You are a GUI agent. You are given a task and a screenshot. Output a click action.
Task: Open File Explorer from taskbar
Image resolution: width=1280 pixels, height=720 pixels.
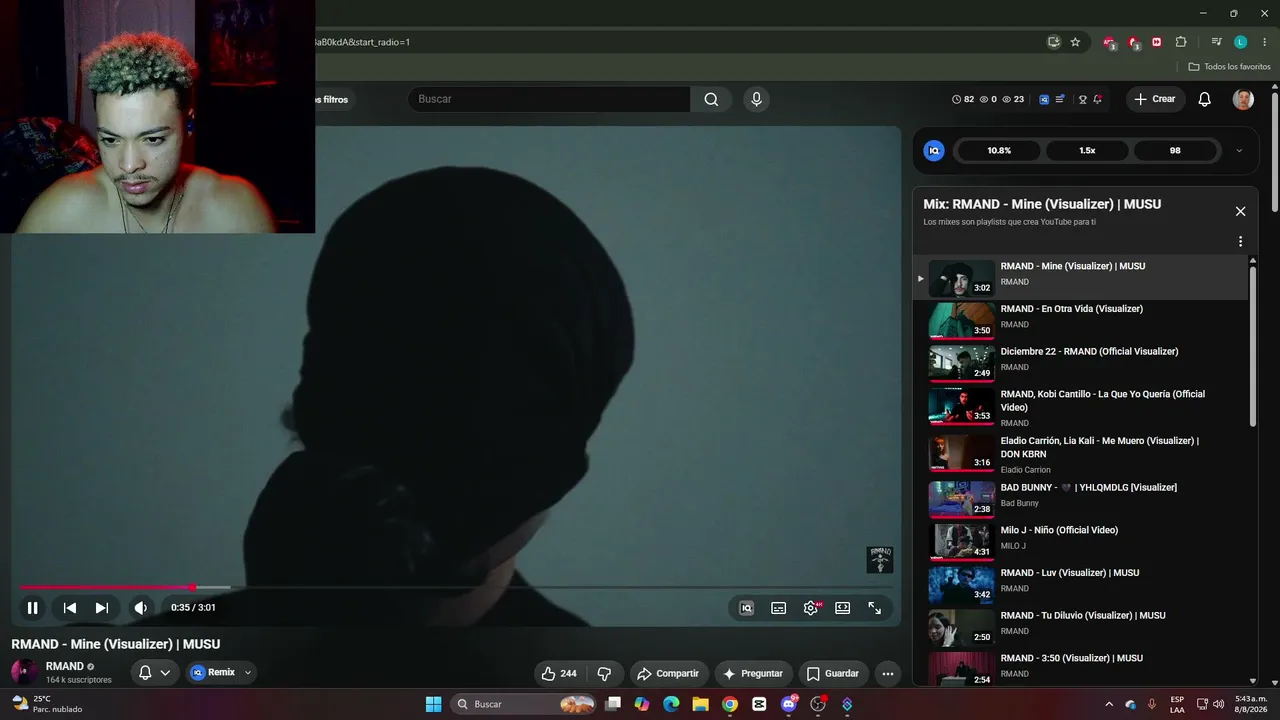point(700,704)
